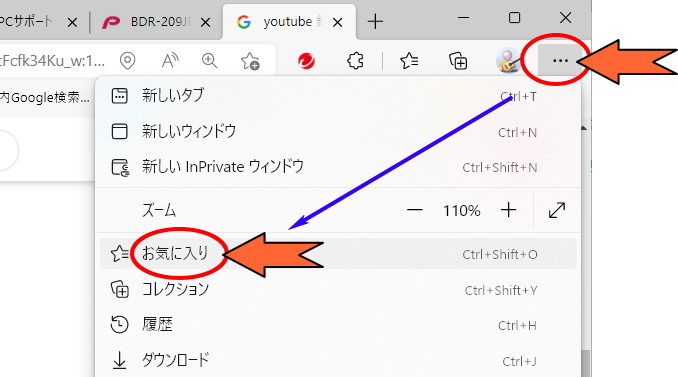Open a new tab with the plus button
Screen dimensions: 678x377
point(375,21)
